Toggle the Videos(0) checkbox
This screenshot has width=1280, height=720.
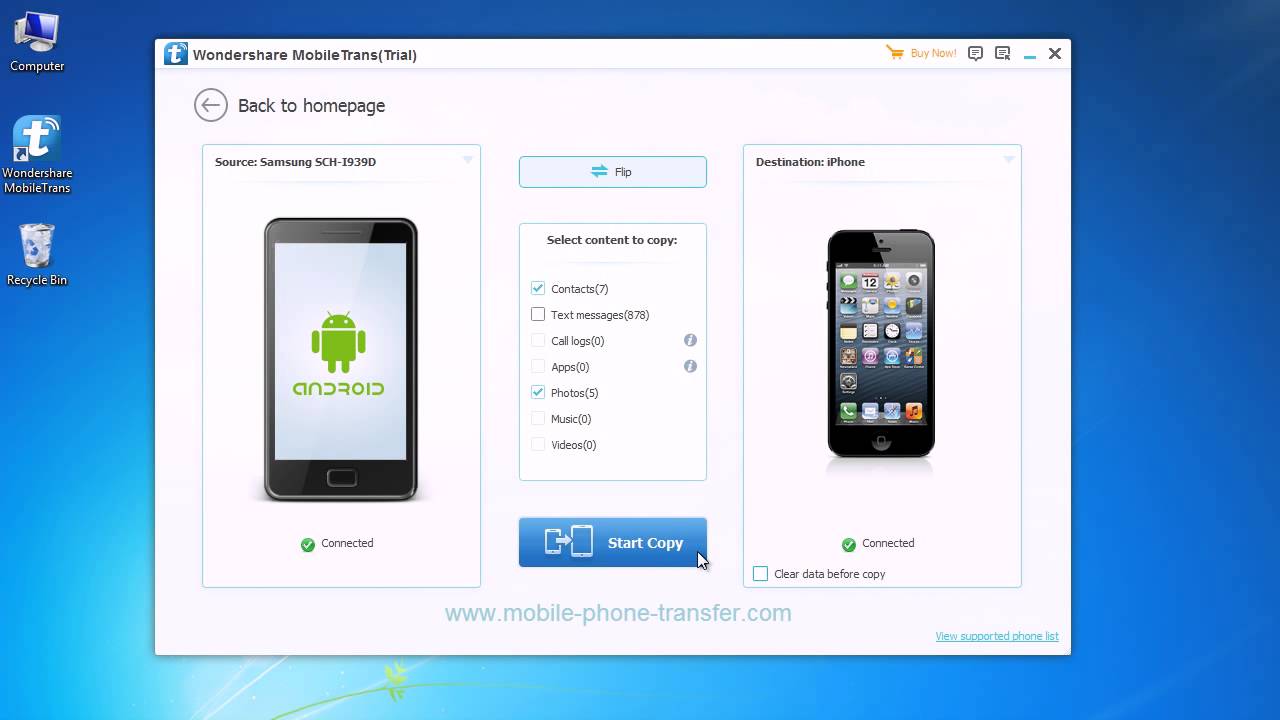(x=538, y=444)
